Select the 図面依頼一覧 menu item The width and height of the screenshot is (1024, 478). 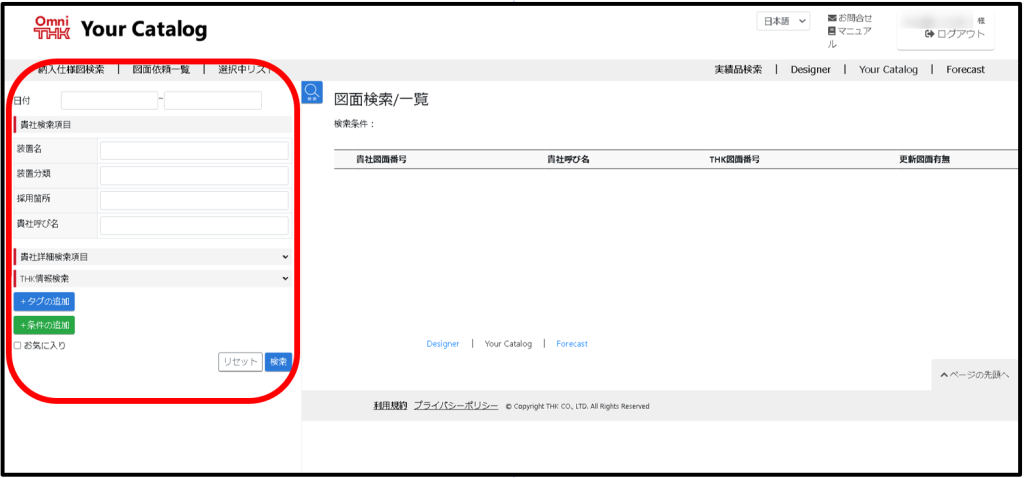[x=161, y=70]
